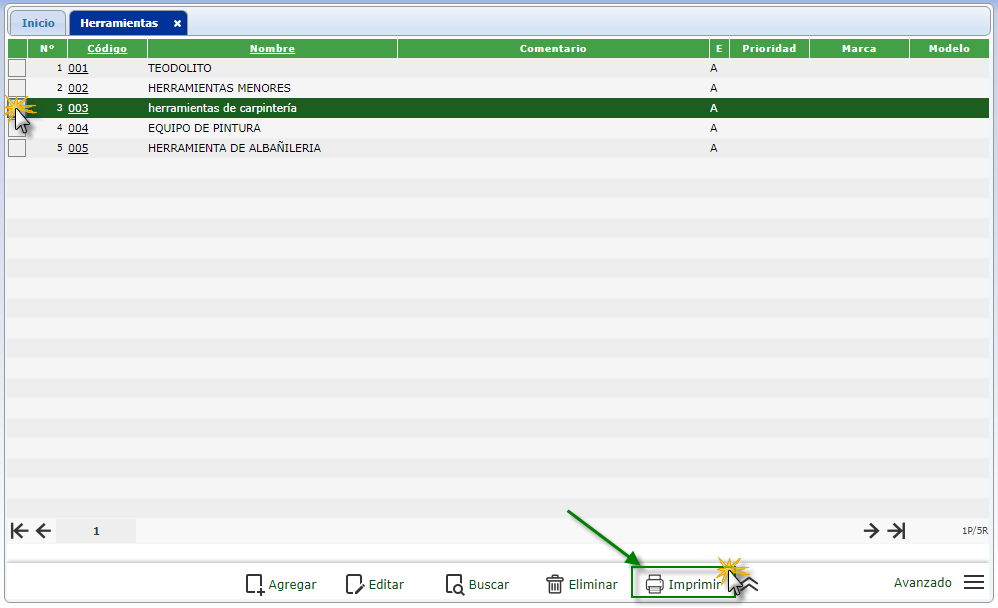Screen dimensions: 998x608
Task: Switch to the Inicio tab
Action: pos(38,24)
